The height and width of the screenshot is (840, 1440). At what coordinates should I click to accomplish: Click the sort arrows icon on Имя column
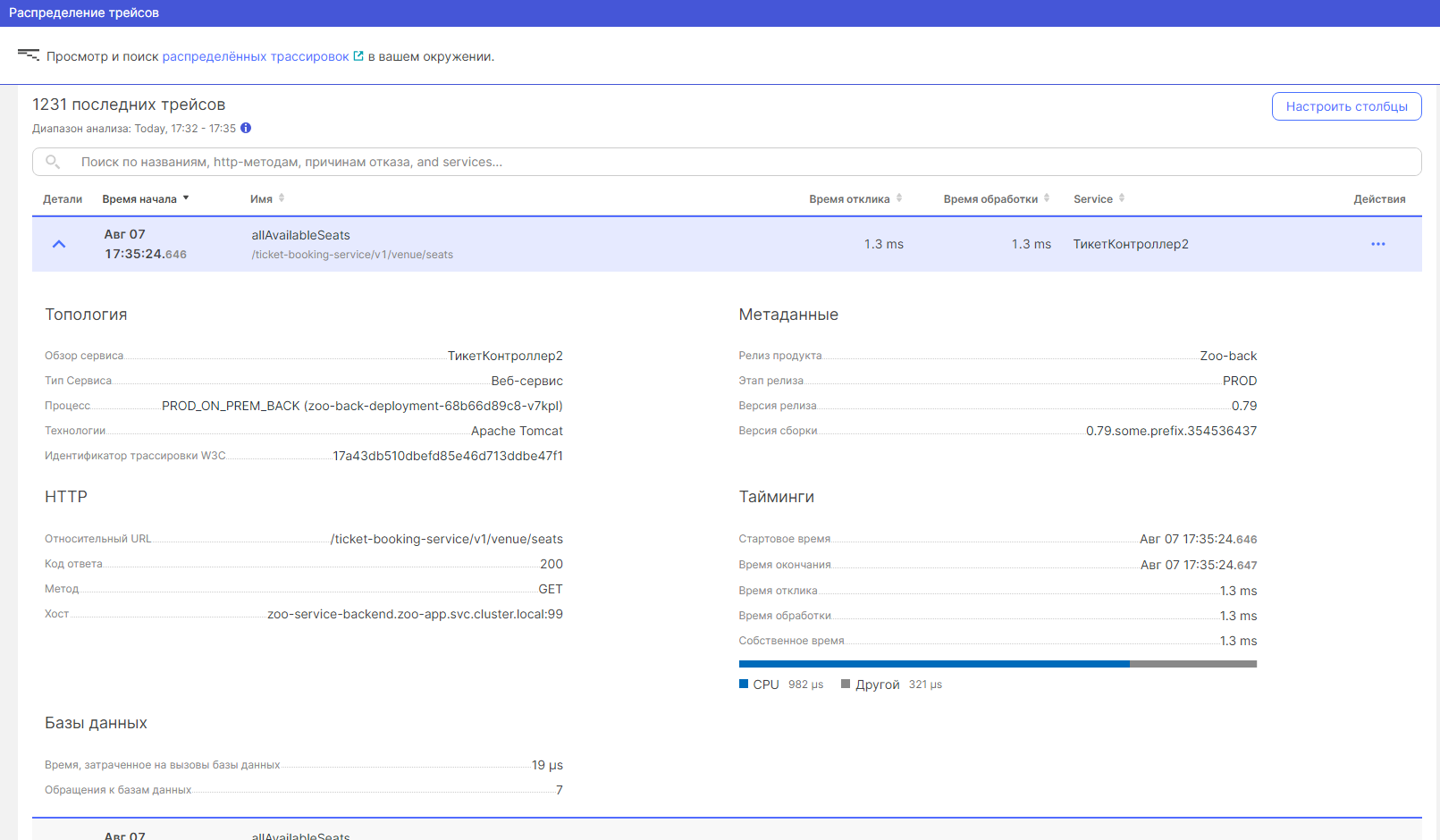click(x=282, y=198)
